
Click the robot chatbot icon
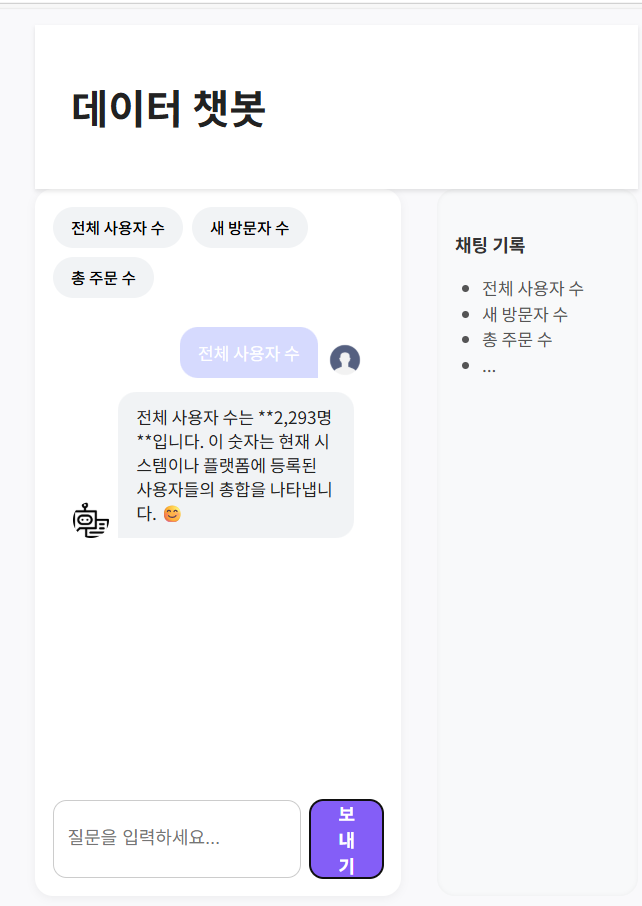point(91,521)
